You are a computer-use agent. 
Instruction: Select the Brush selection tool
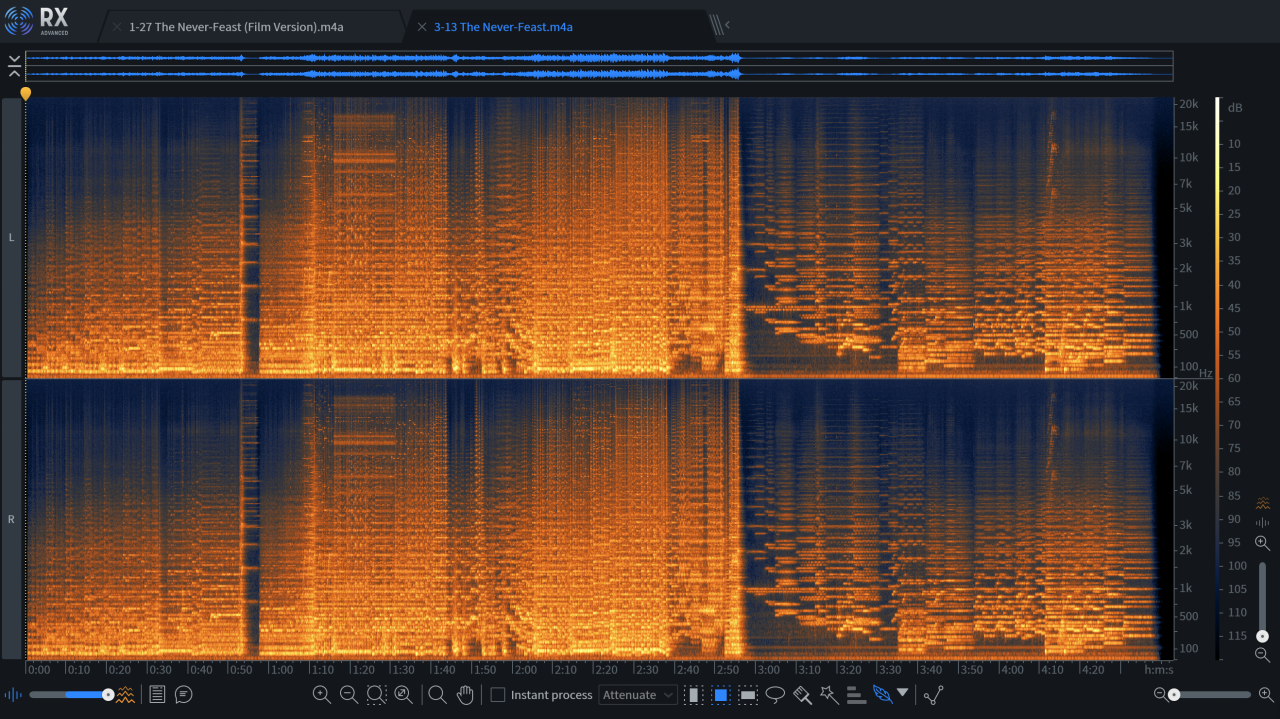[x=802, y=694]
